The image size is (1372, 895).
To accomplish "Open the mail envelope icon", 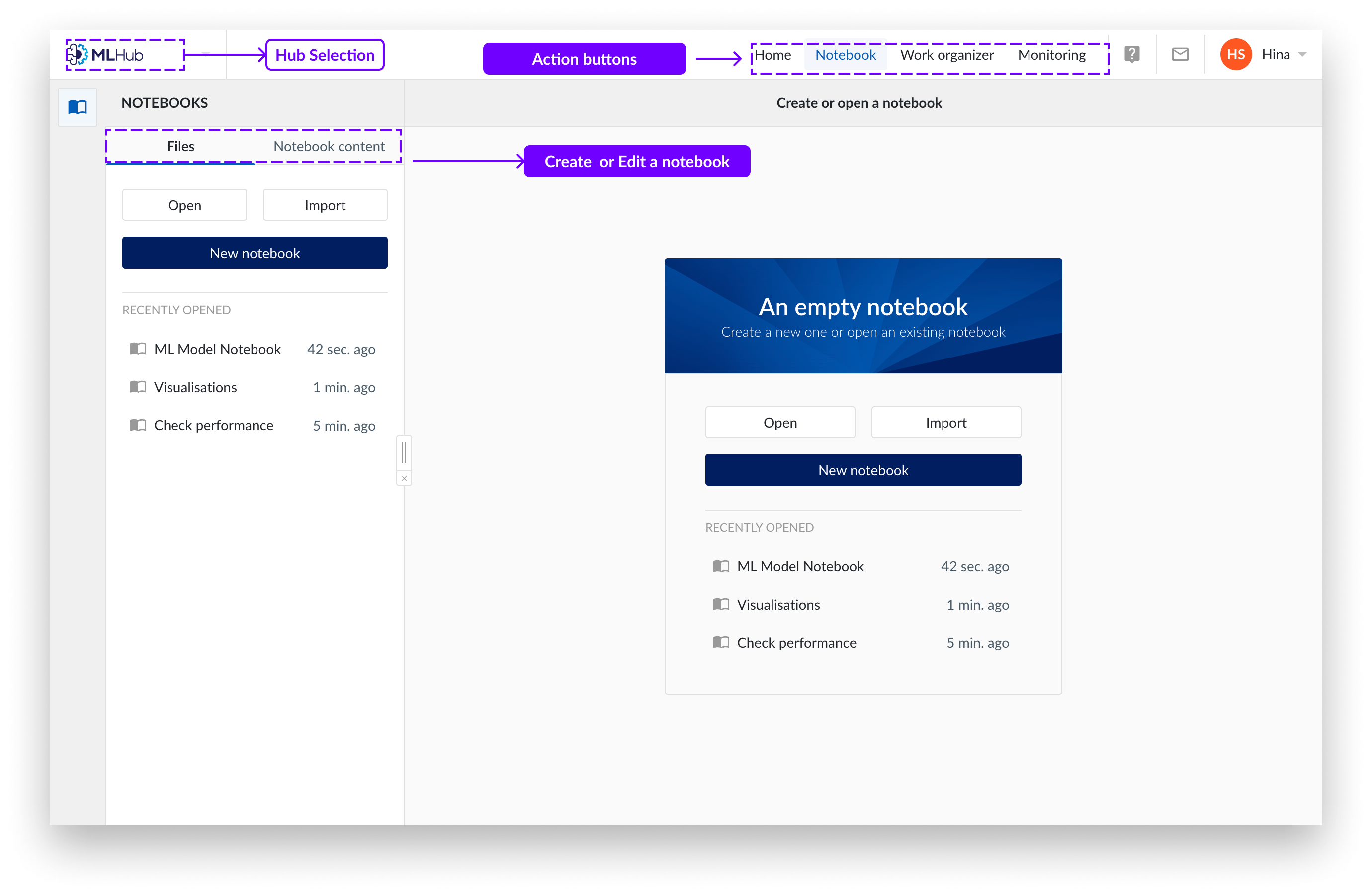I will [1180, 54].
